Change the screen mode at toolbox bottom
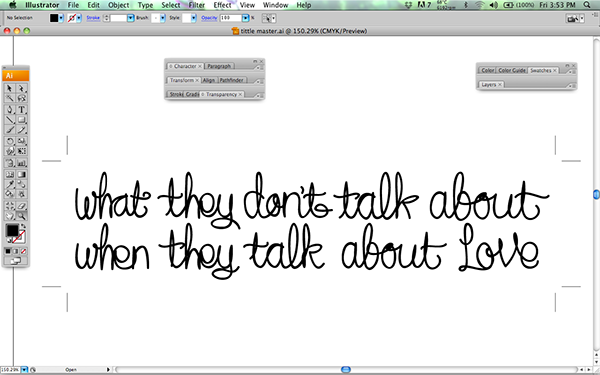The height and width of the screenshot is (375, 600). point(16,261)
